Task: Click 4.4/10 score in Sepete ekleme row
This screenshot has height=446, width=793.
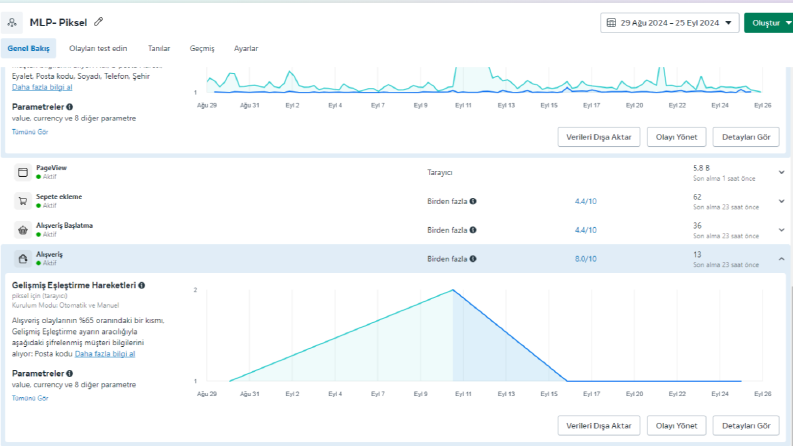Action: pos(585,201)
